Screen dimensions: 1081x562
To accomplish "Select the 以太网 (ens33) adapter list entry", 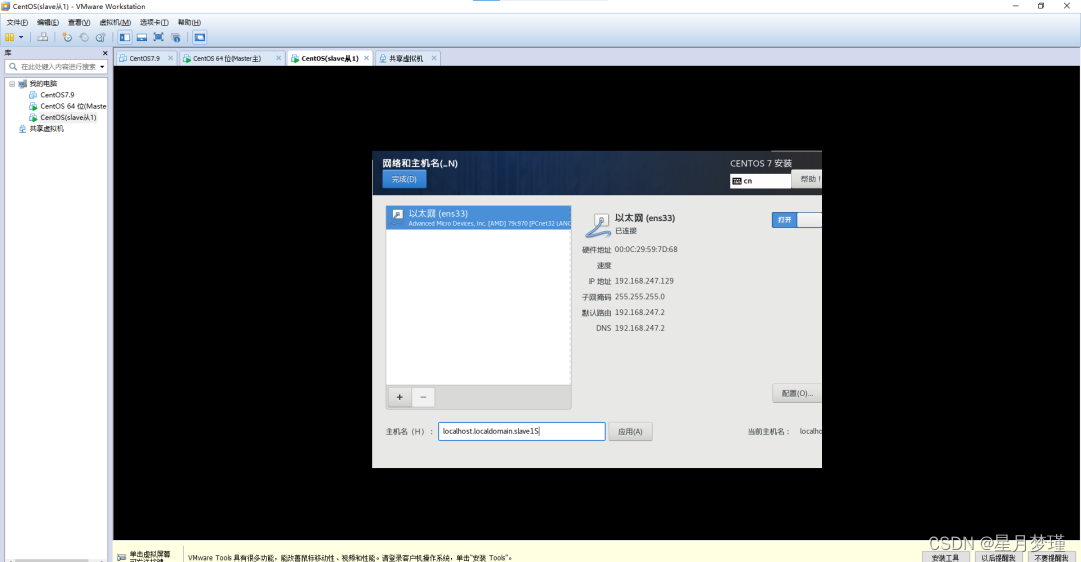I will click(x=478, y=218).
